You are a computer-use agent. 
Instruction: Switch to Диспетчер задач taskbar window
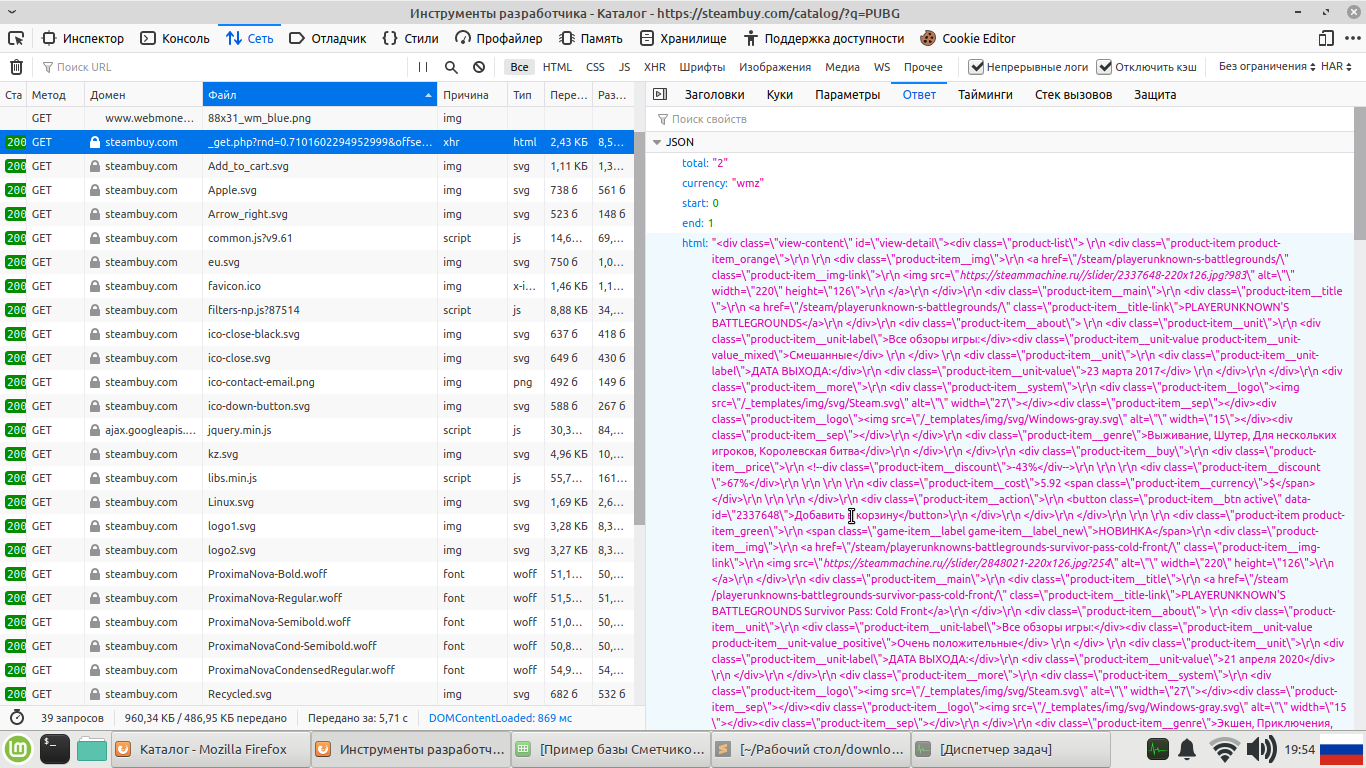(x=1010, y=749)
